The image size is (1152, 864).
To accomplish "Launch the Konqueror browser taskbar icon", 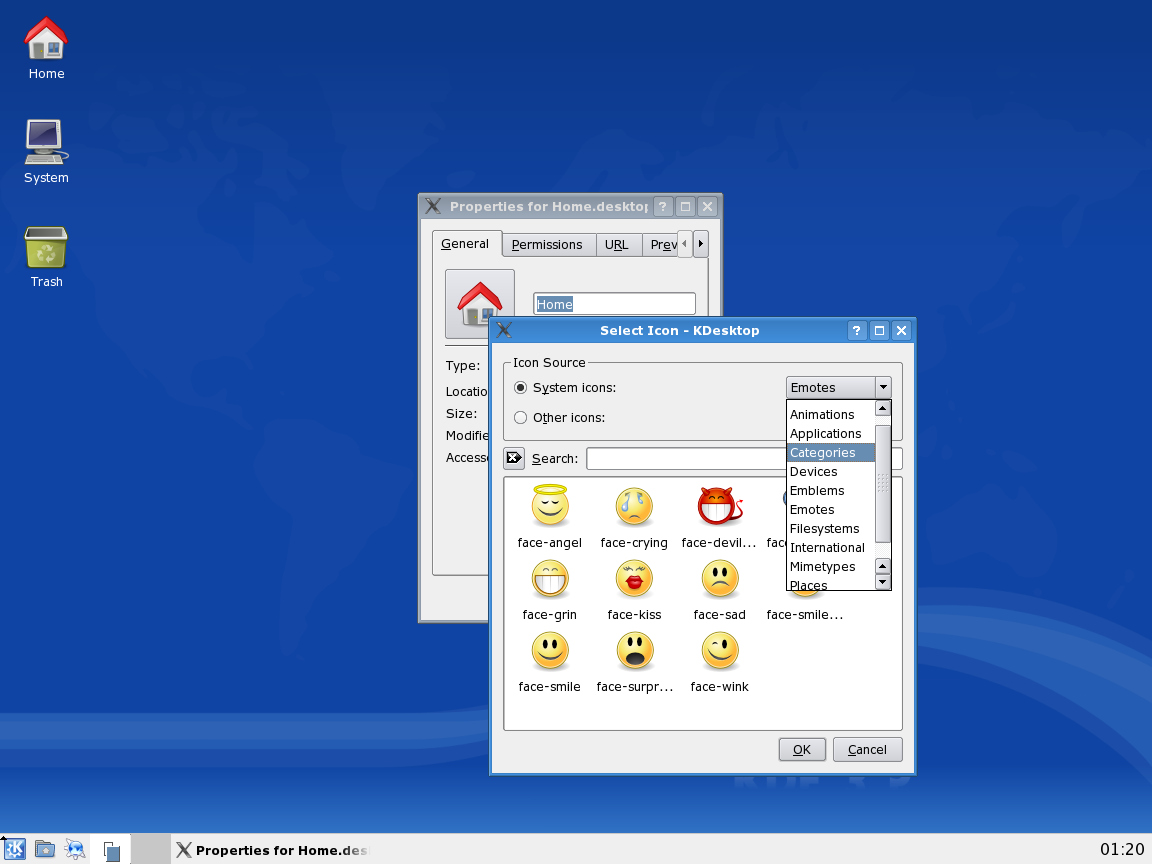I will point(75,849).
